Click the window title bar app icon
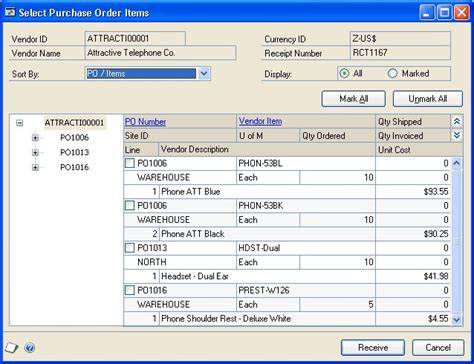The height and width of the screenshot is (364, 474). click(x=10, y=13)
